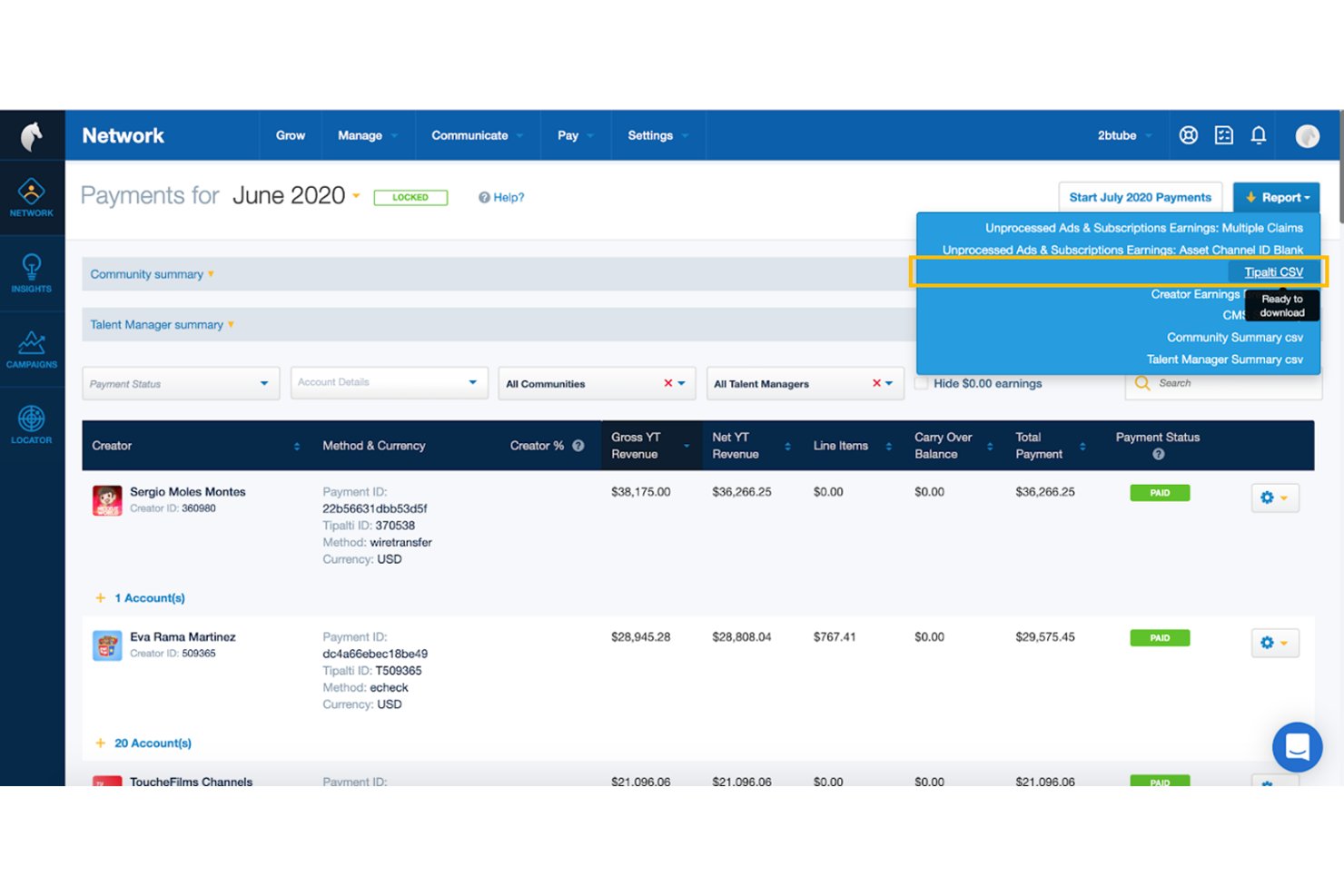Open the Help? link
The image size is (1344, 896).
point(501,197)
